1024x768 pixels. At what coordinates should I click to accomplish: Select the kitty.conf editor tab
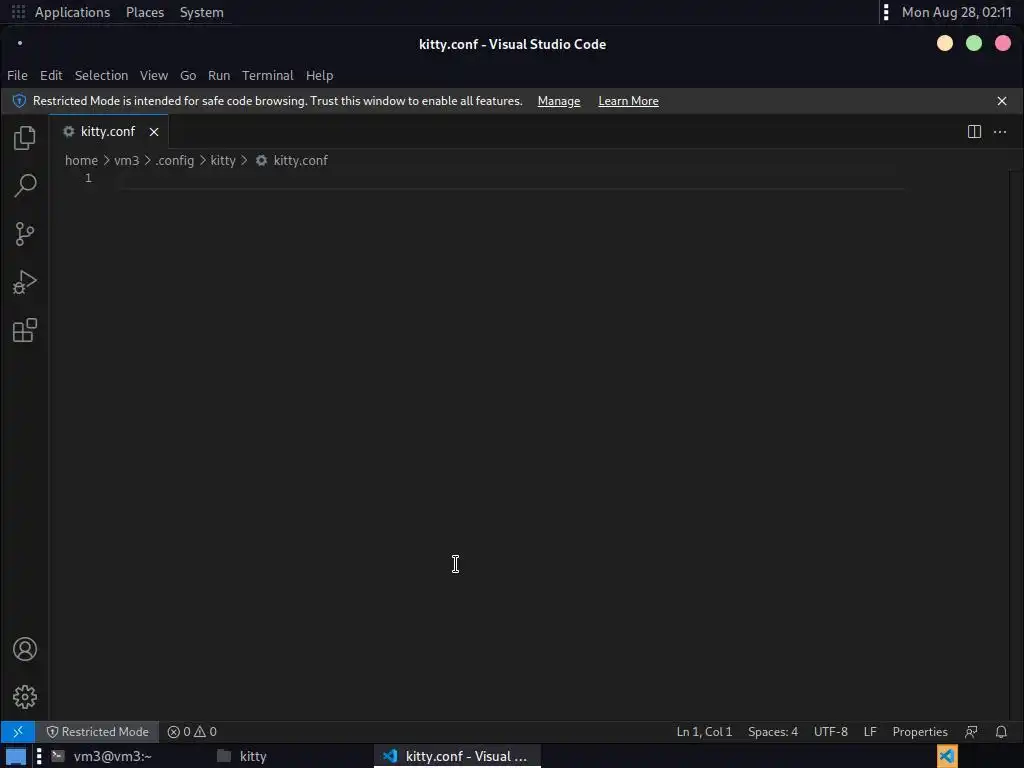tap(108, 132)
